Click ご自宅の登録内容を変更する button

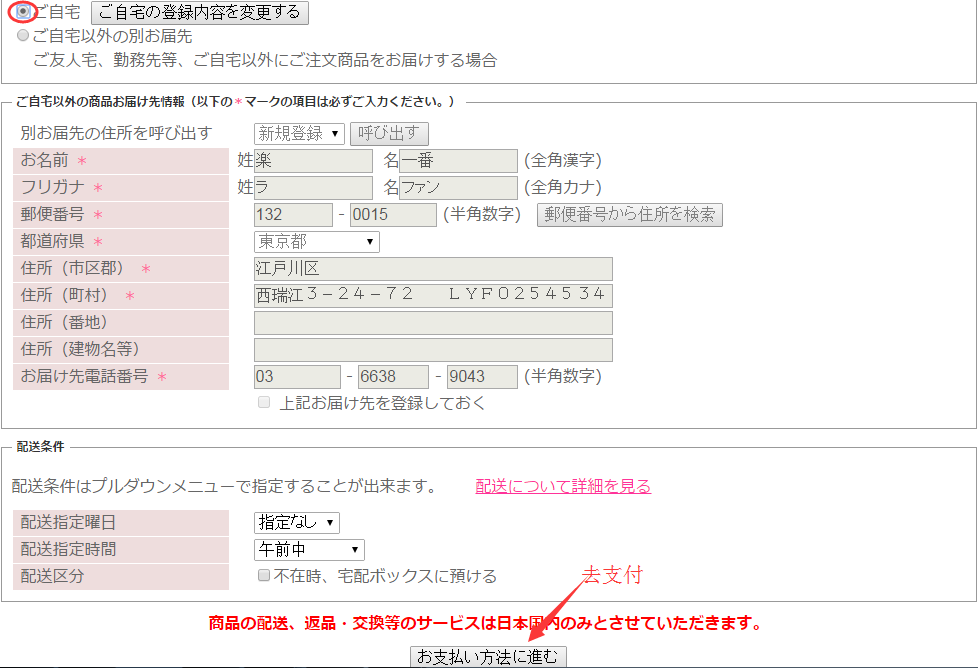pyautogui.click(x=200, y=13)
